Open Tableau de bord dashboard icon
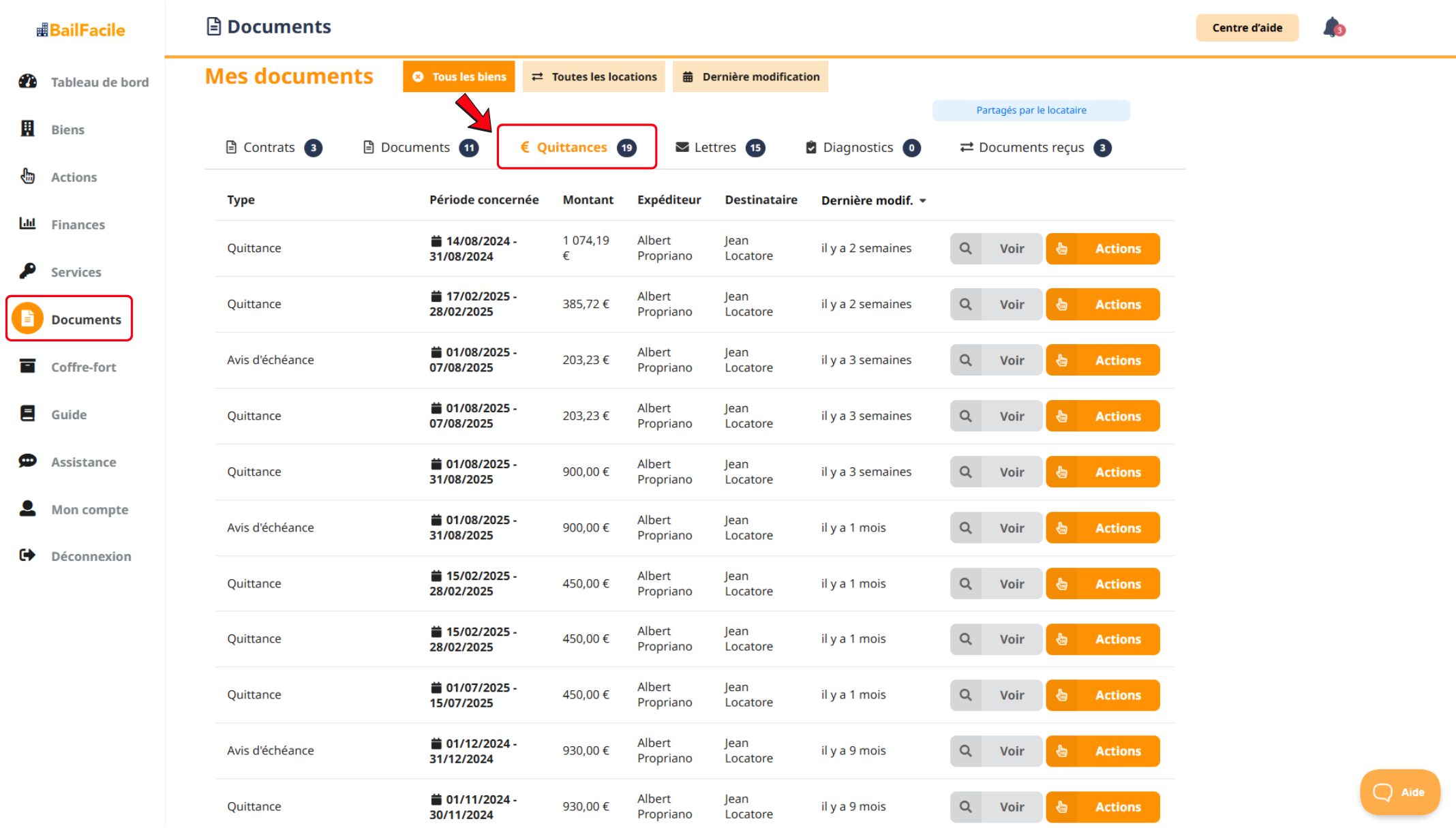Viewport: 1456px width, 828px height. click(x=27, y=82)
